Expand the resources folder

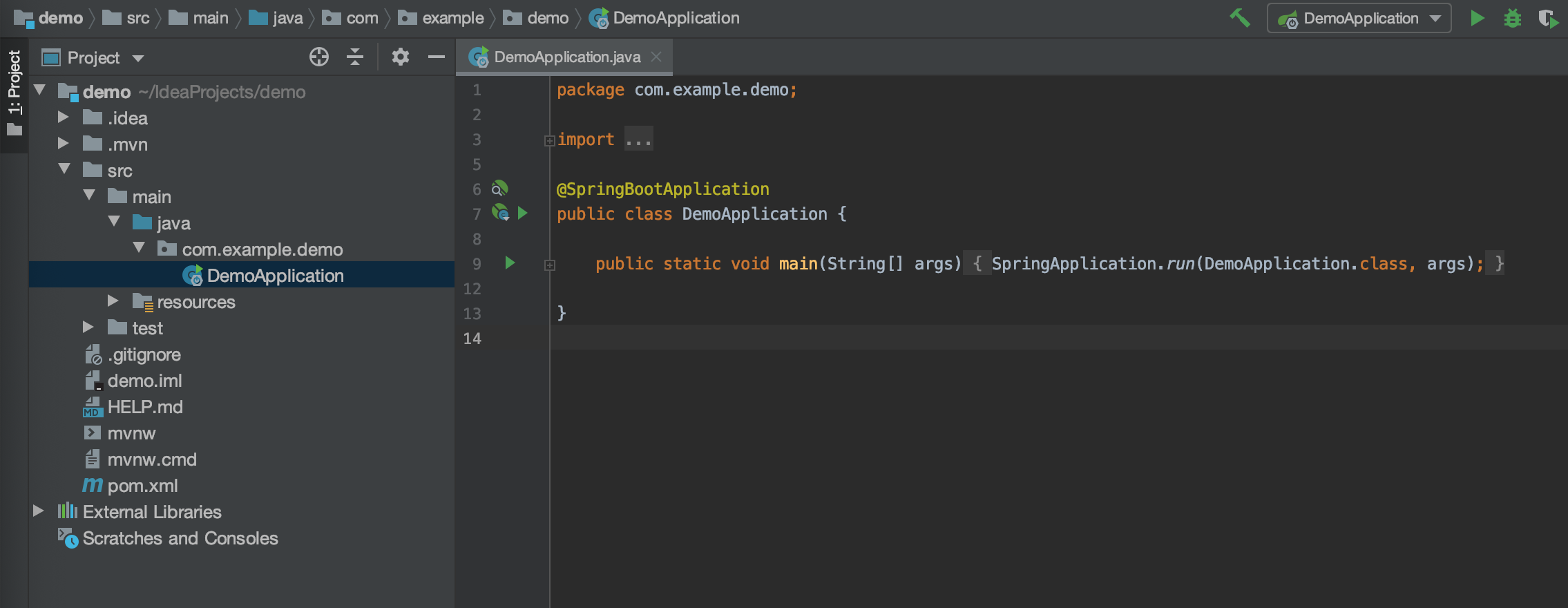[113, 301]
